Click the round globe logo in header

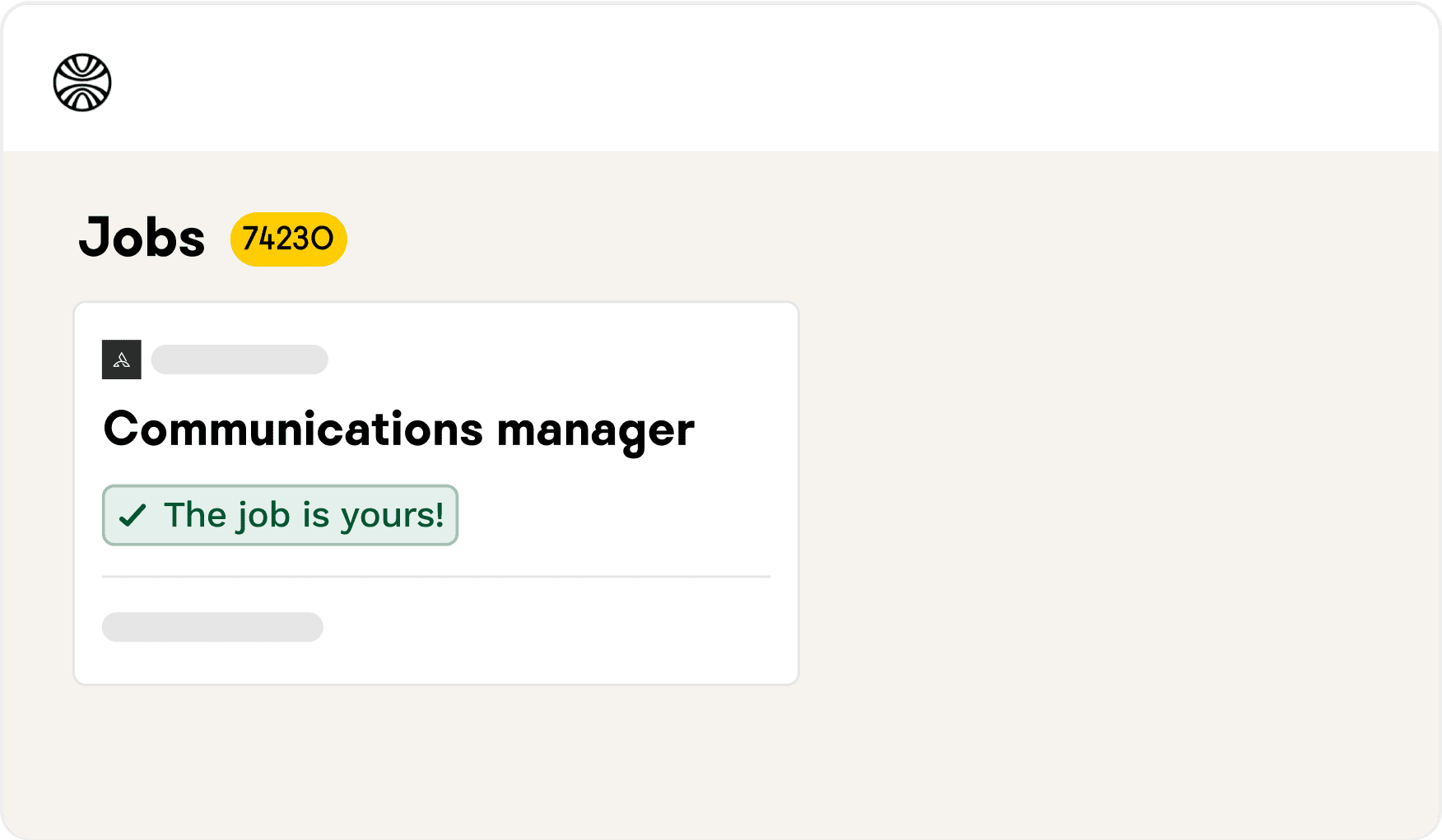click(x=82, y=82)
